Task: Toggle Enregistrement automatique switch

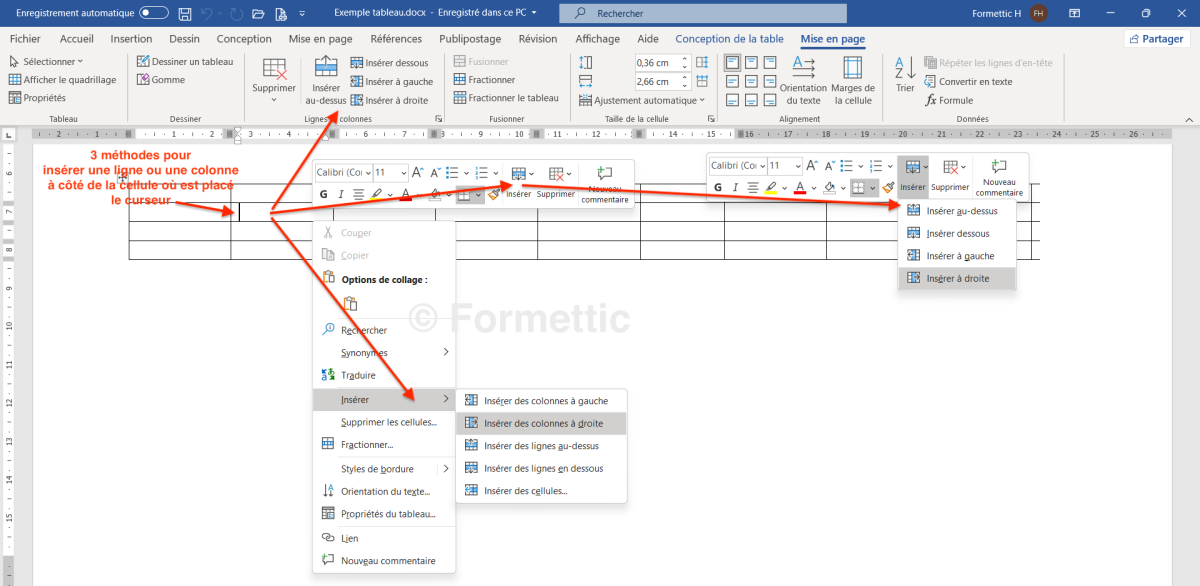Action: click(153, 13)
